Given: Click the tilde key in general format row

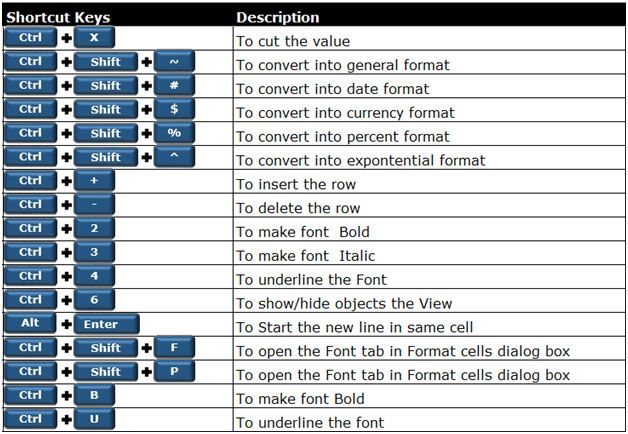Looking at the screenshot, I should coord(174,62).
